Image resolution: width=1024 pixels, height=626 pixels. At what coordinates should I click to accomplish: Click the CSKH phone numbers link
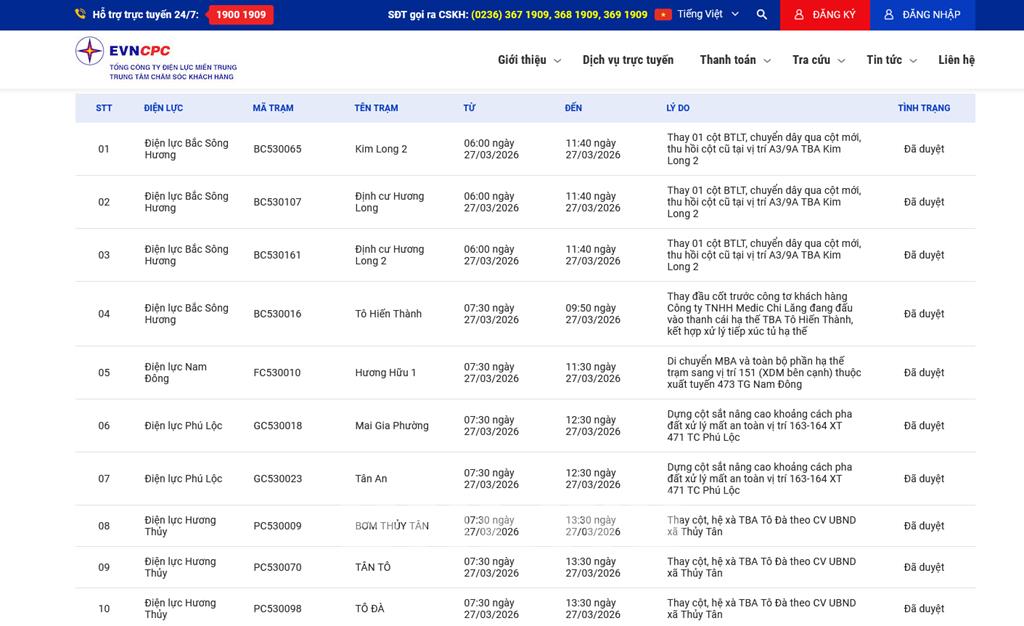(559, 15)
